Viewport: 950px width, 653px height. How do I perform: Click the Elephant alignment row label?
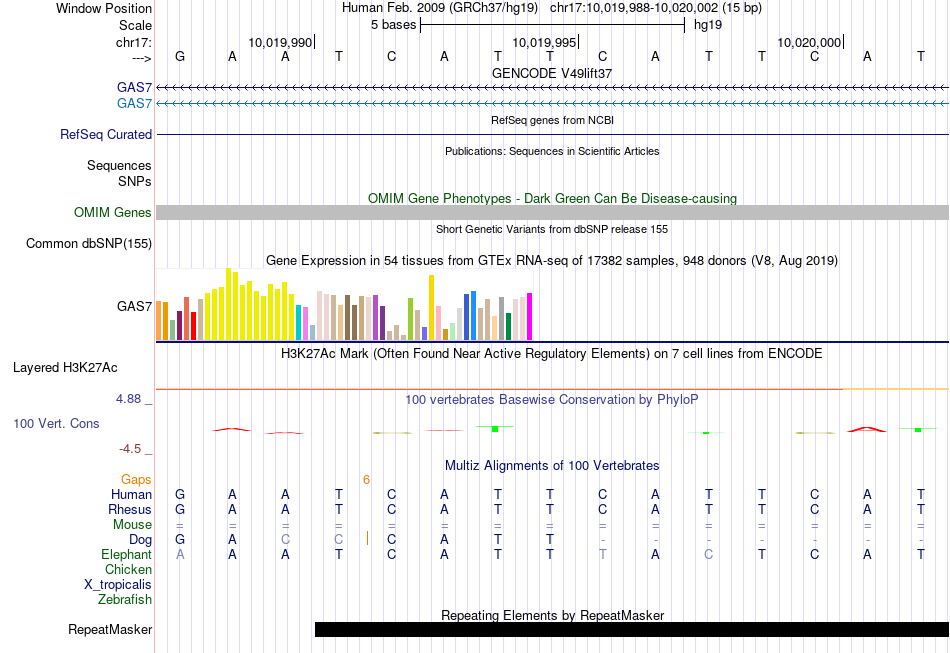pos(126,554)
